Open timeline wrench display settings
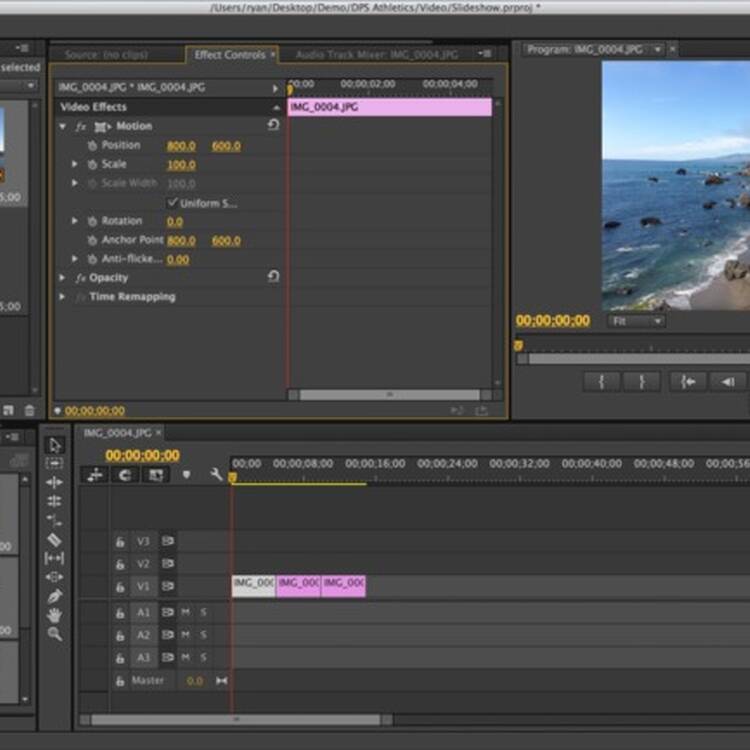 [216, 474]
